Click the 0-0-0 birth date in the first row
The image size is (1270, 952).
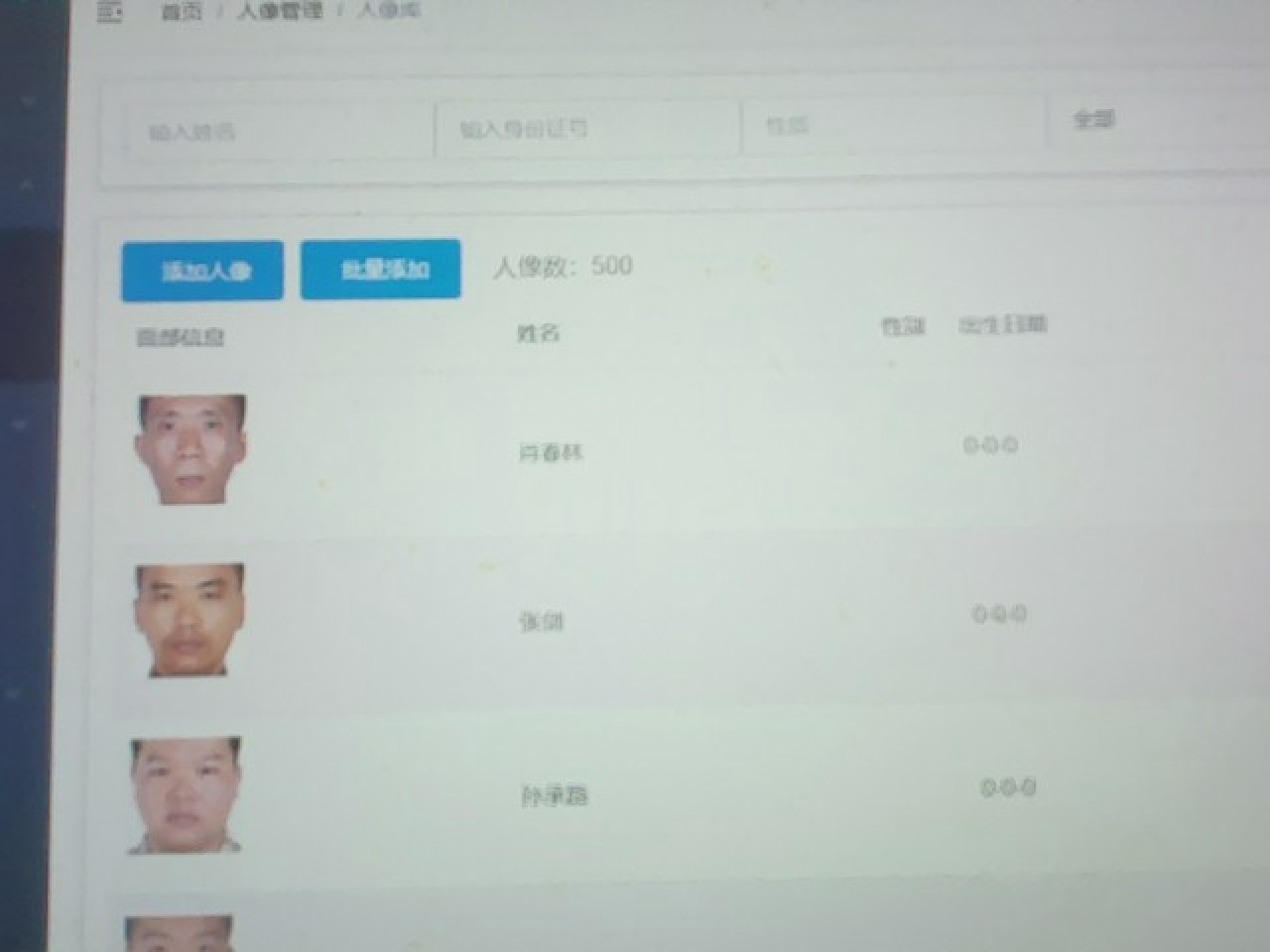[990, 445]
